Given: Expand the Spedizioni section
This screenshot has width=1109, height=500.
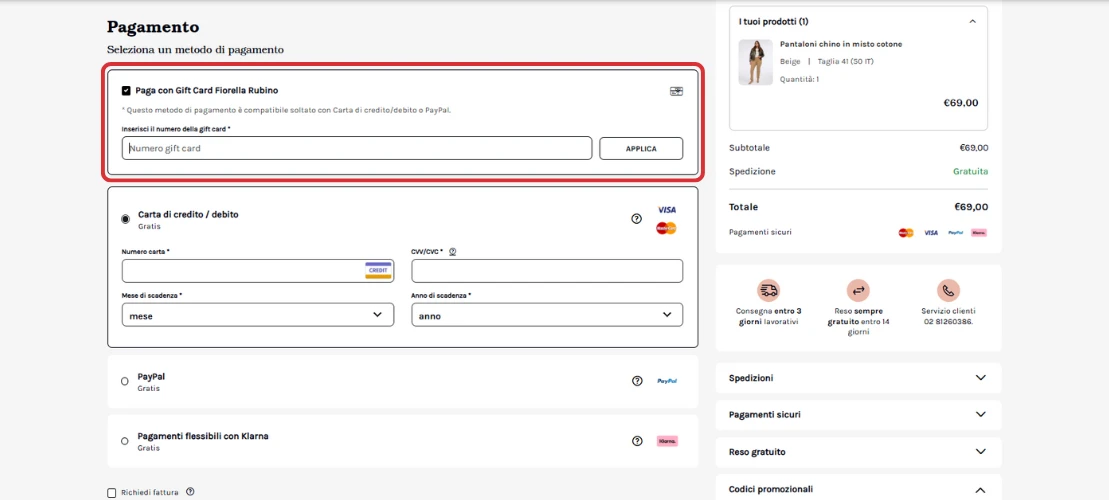Looking at the screenshot, I should tap(858, 378).
